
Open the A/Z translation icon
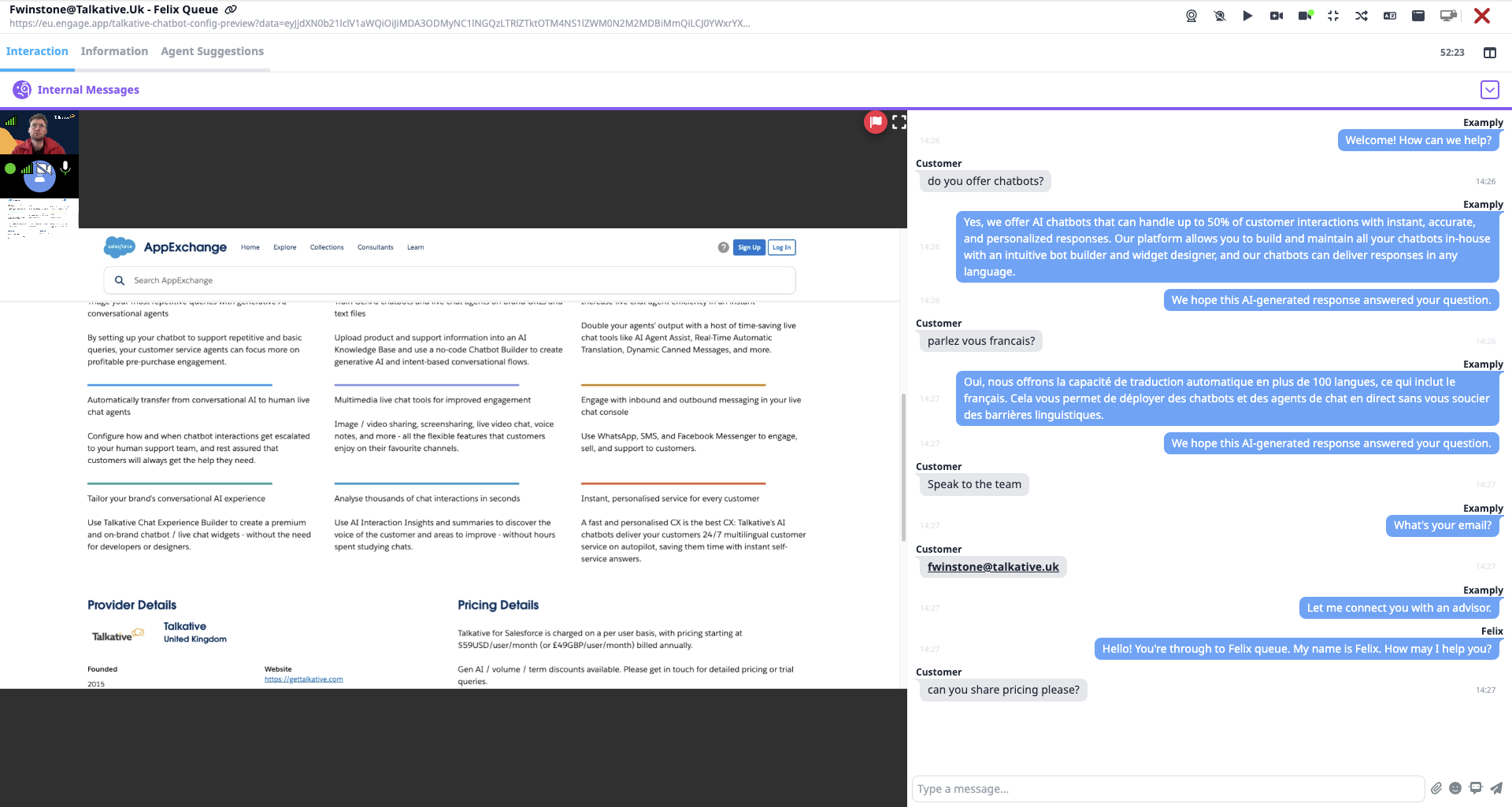(x=1390, y=16)
